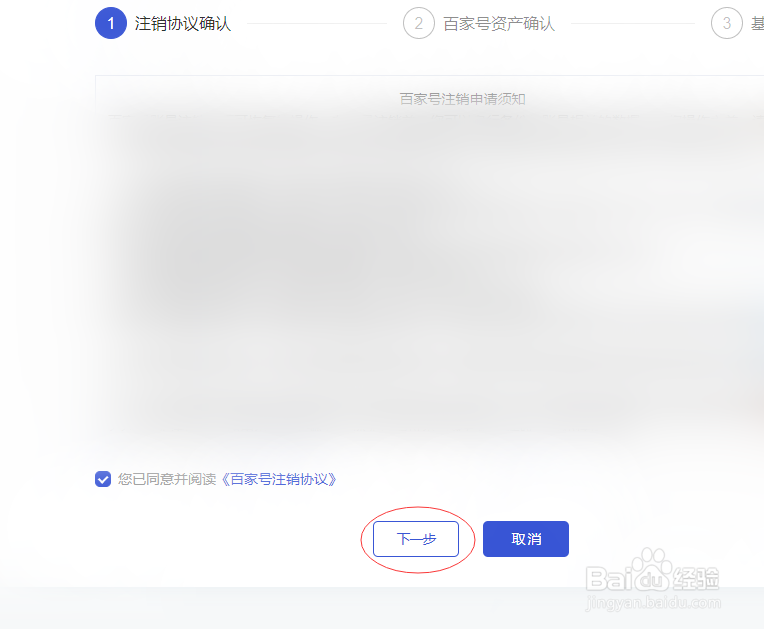This screenshot has width=764, height=629.
Task: Click the Baidu paw logo watermark
Action: [652, 569]
